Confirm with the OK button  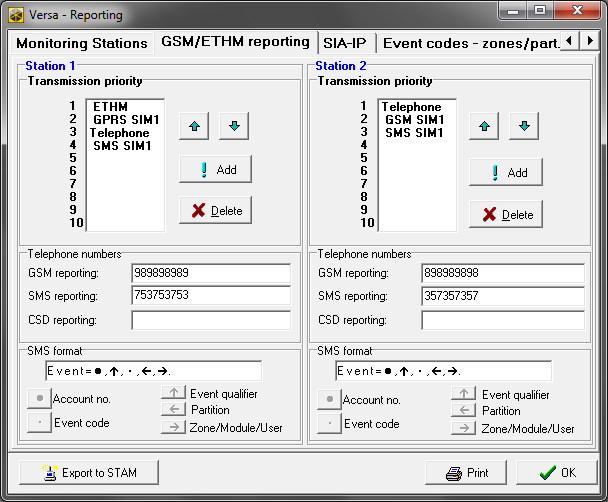(x=557, y=473)
